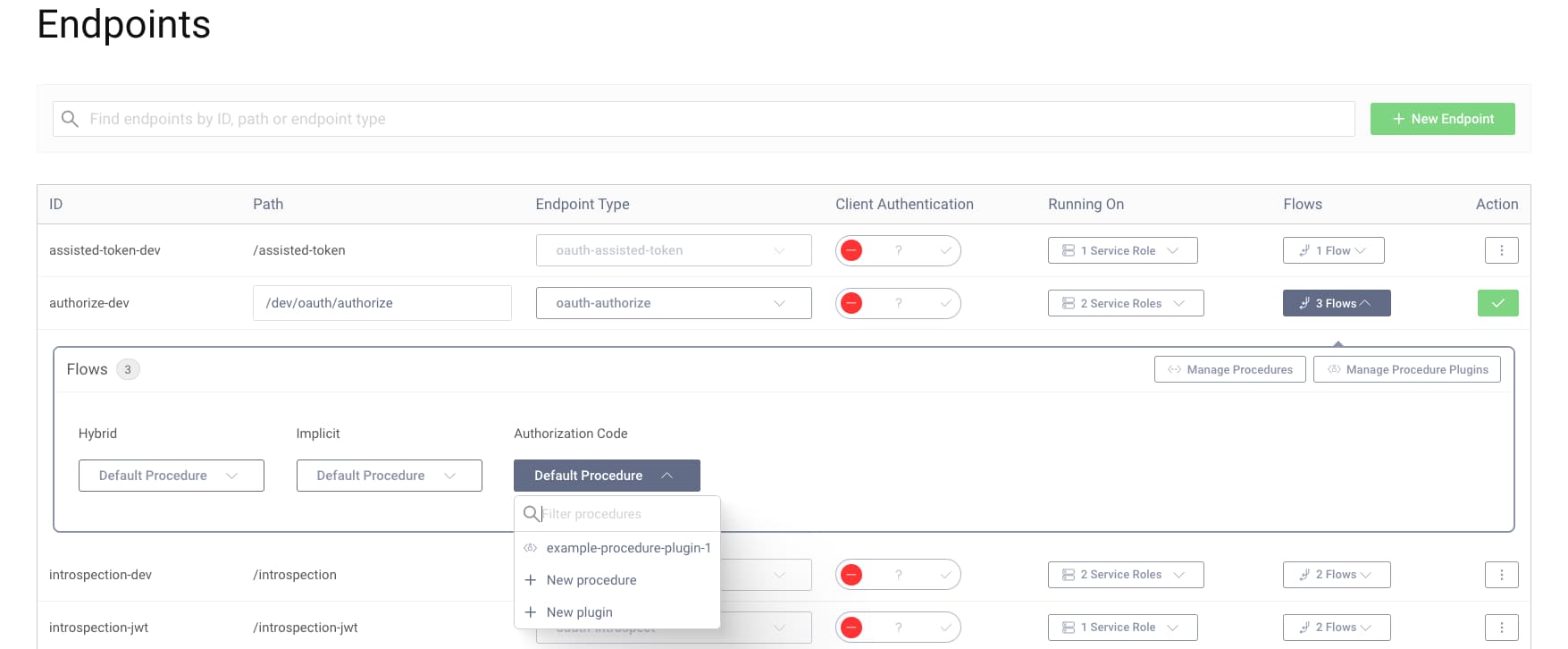1568x649 pixels.
Task: Click checkmark in assisted-token-dev authentication toggle
Action: pos(945,250)
